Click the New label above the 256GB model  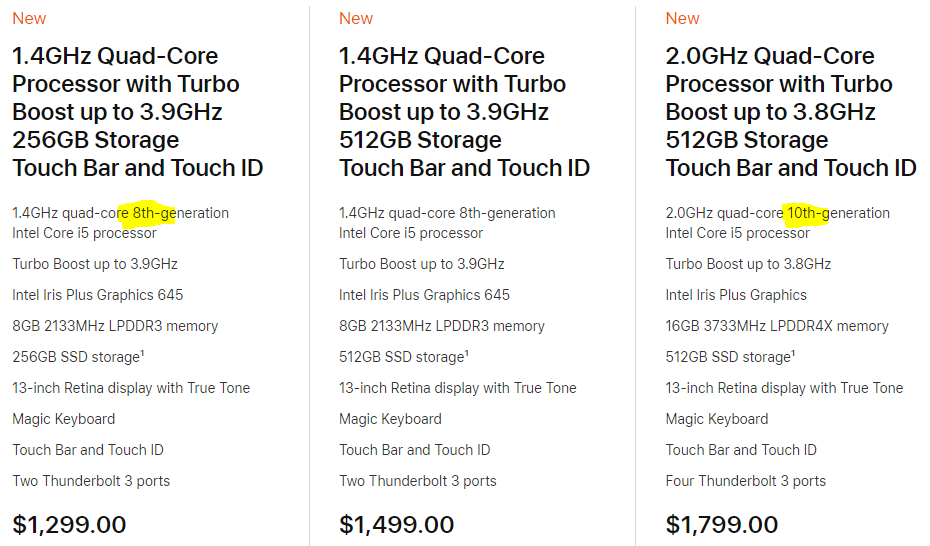pyautogui.click(x=29, y=18)
